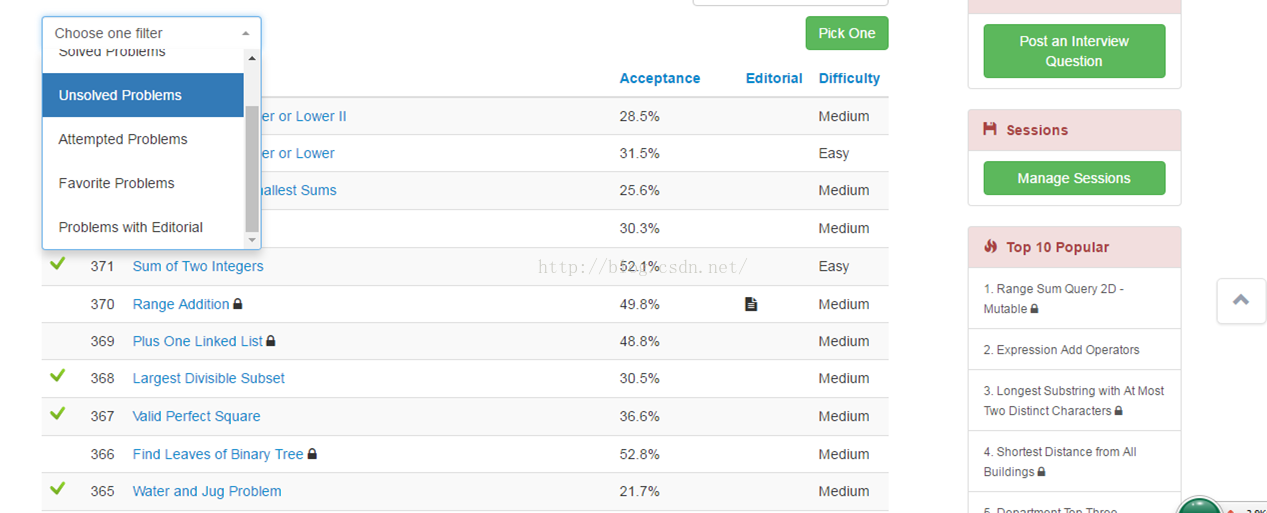Open the Choose one filter dropdown

pyautogui.click(x=151, y=33)
